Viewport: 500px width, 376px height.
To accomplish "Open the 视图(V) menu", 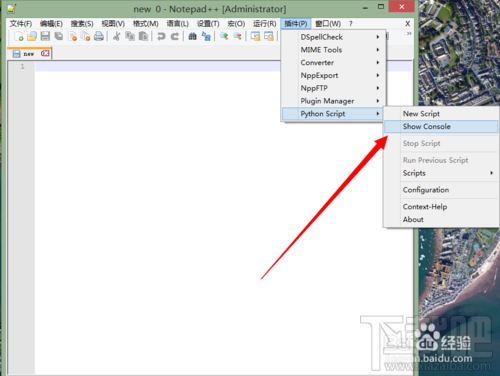I will [x=113, y=24].
